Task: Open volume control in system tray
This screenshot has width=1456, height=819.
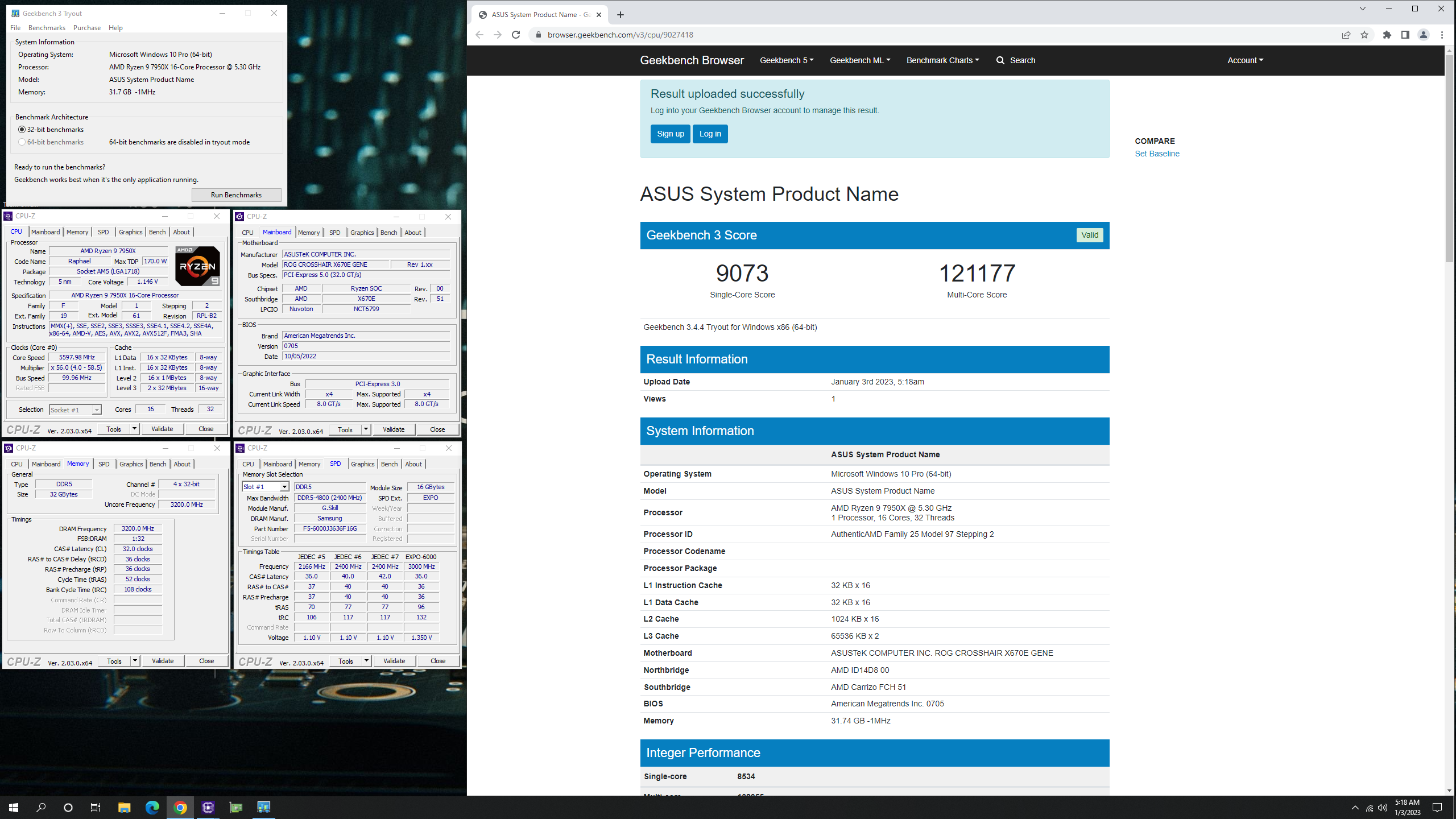Action: 1383,808
